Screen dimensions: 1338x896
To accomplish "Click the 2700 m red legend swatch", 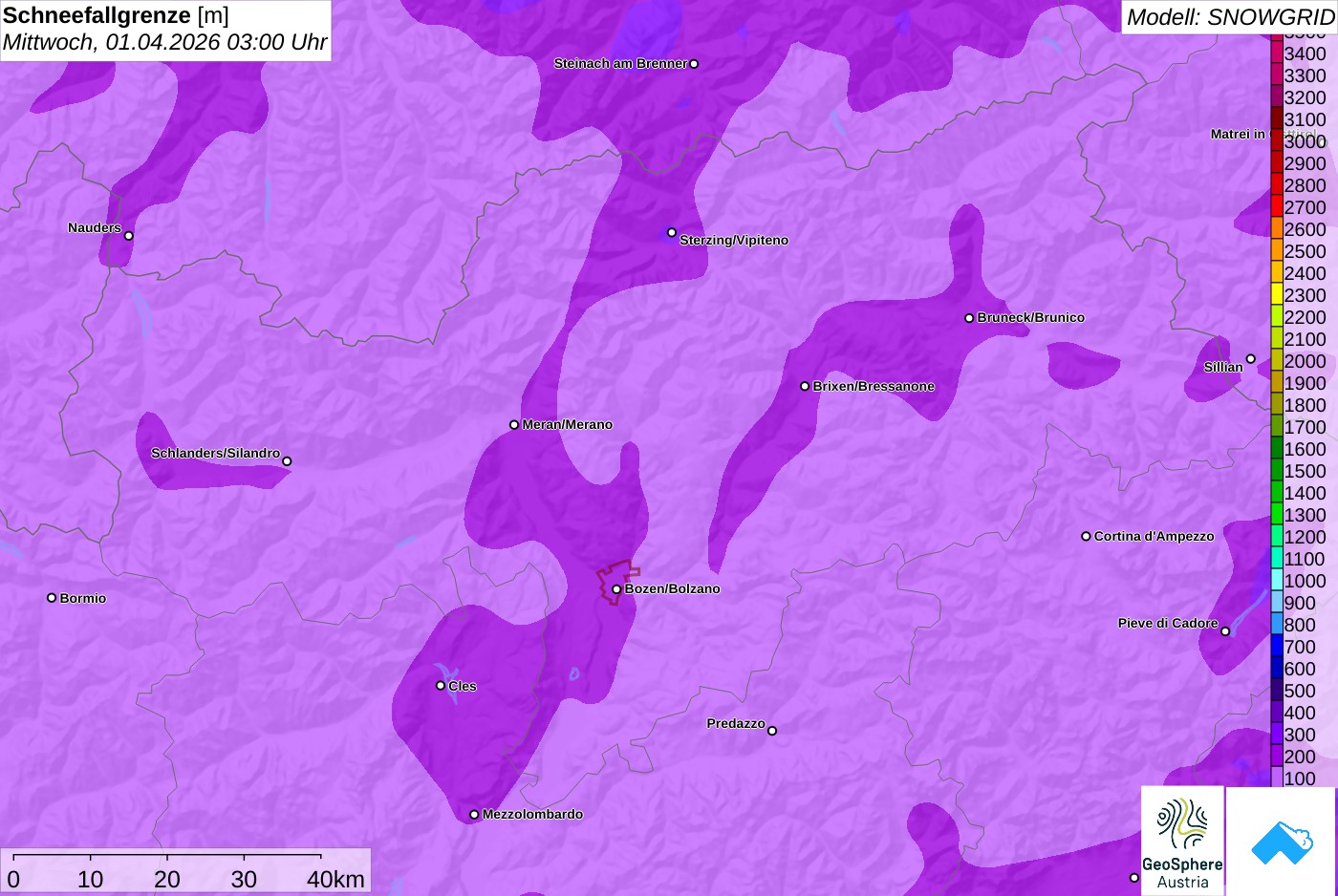I will click(x=1277, y=206).
